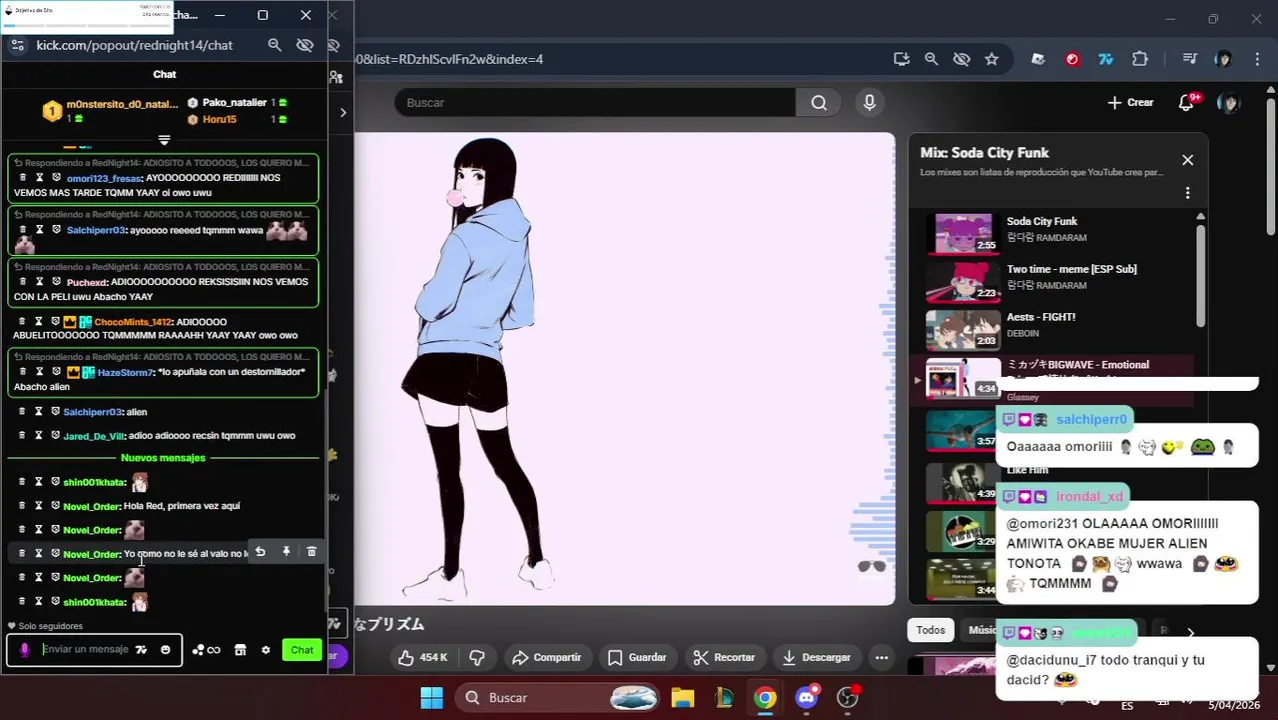
Task: Click the Crear create button
Action: tap(1130, 103)
